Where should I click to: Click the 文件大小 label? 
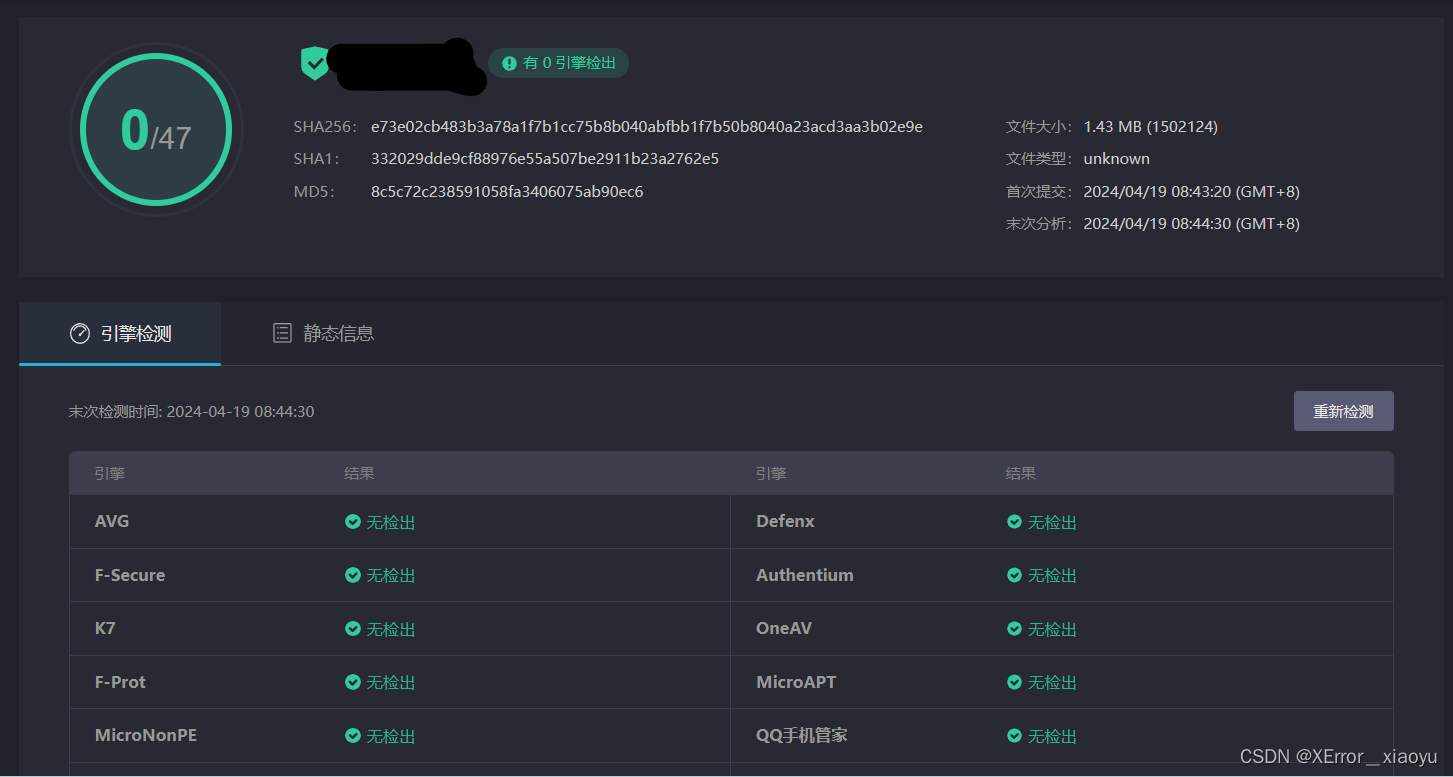pos(1039,127)
